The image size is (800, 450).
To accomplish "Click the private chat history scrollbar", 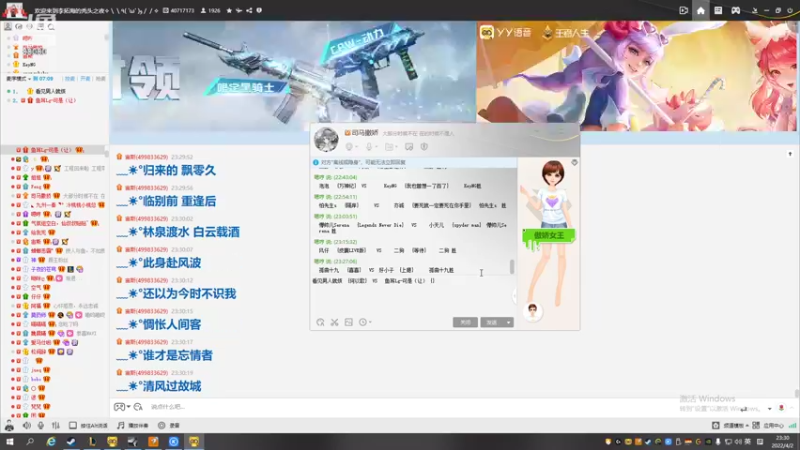I will click(512, 266).
